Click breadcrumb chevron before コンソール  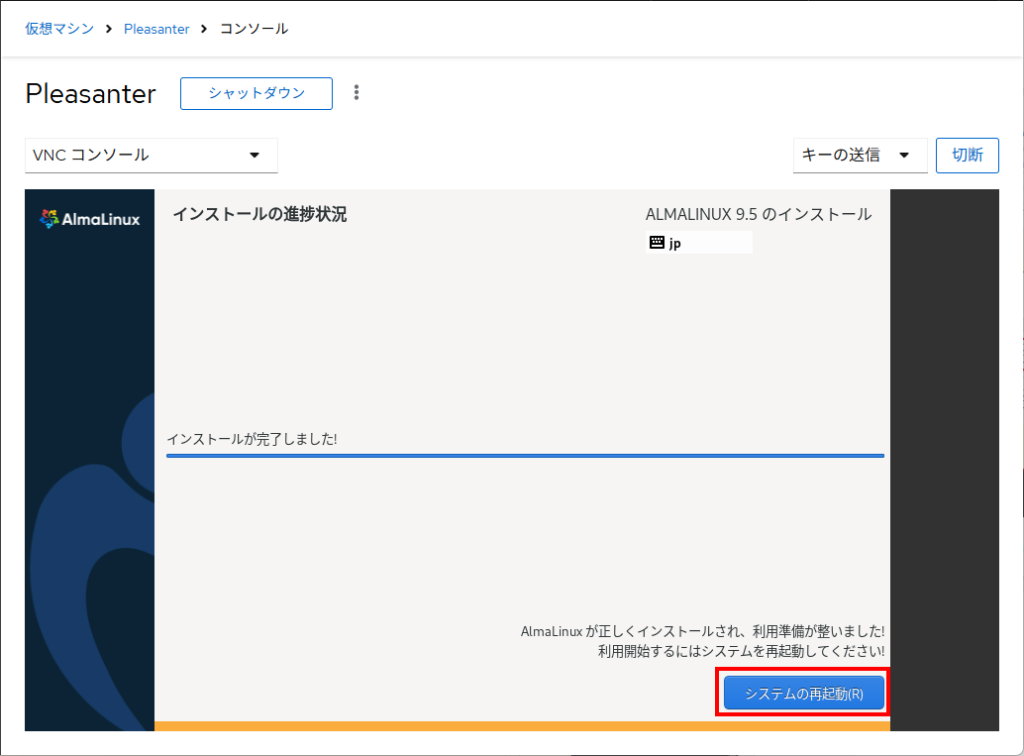point(204,29)
